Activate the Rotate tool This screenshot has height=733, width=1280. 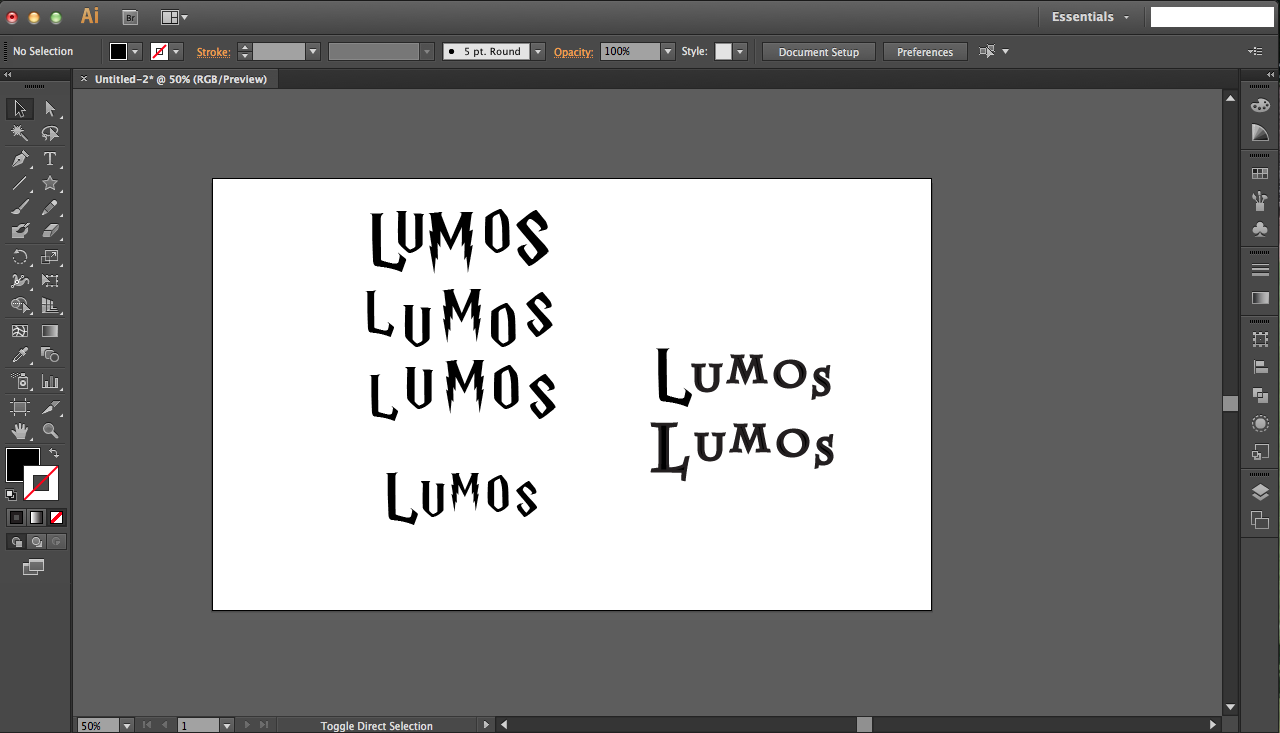tap(20, 257)
